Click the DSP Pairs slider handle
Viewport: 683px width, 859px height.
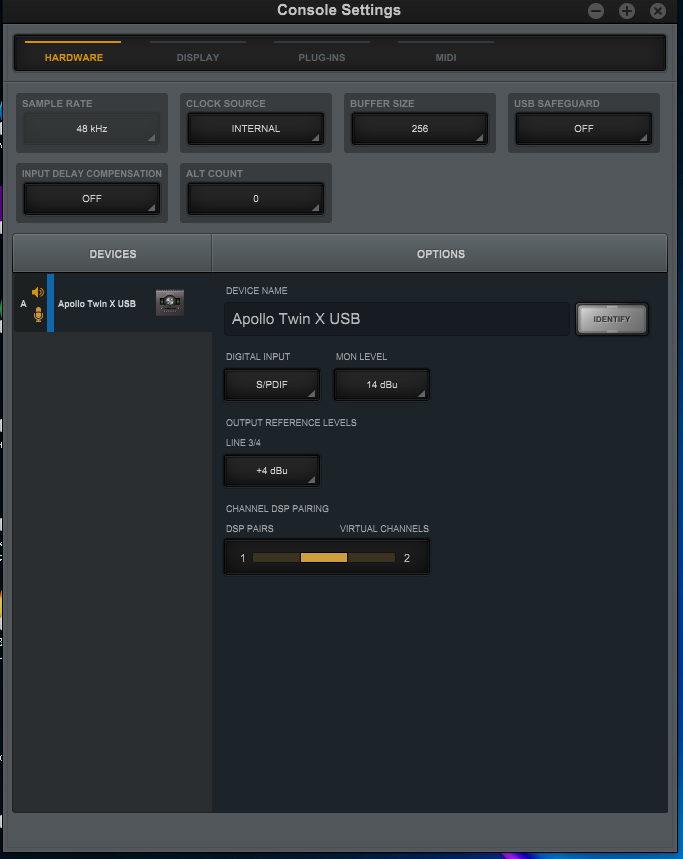(324, 558)
